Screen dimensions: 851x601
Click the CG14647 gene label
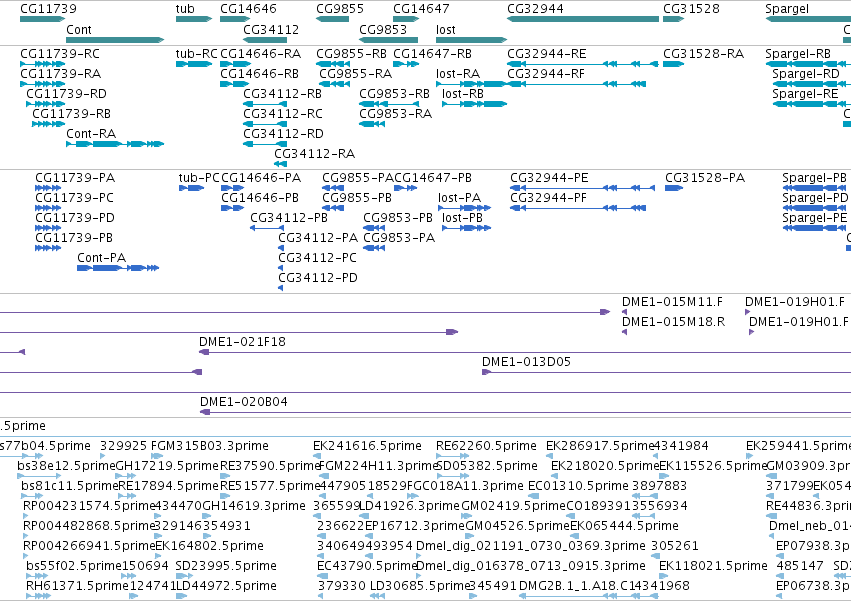[x=421, y=9]
